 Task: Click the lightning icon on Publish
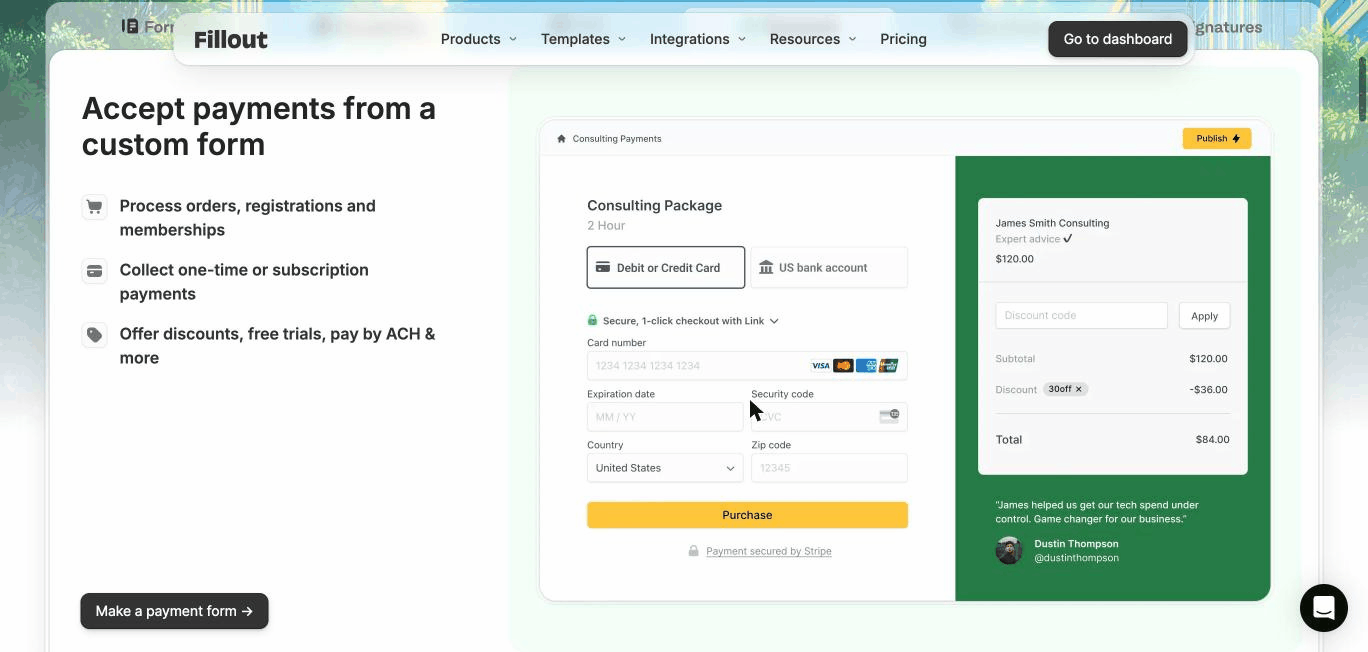tap(1236, 139)
